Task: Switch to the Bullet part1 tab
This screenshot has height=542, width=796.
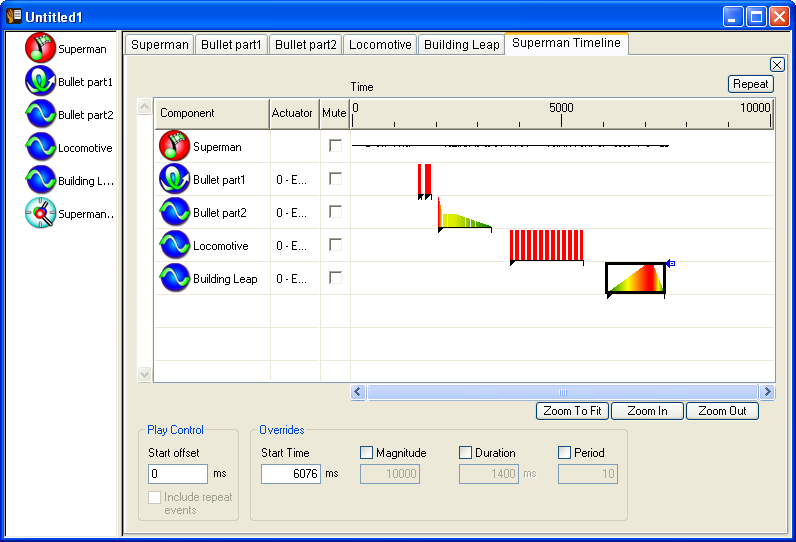Action: 231,45
